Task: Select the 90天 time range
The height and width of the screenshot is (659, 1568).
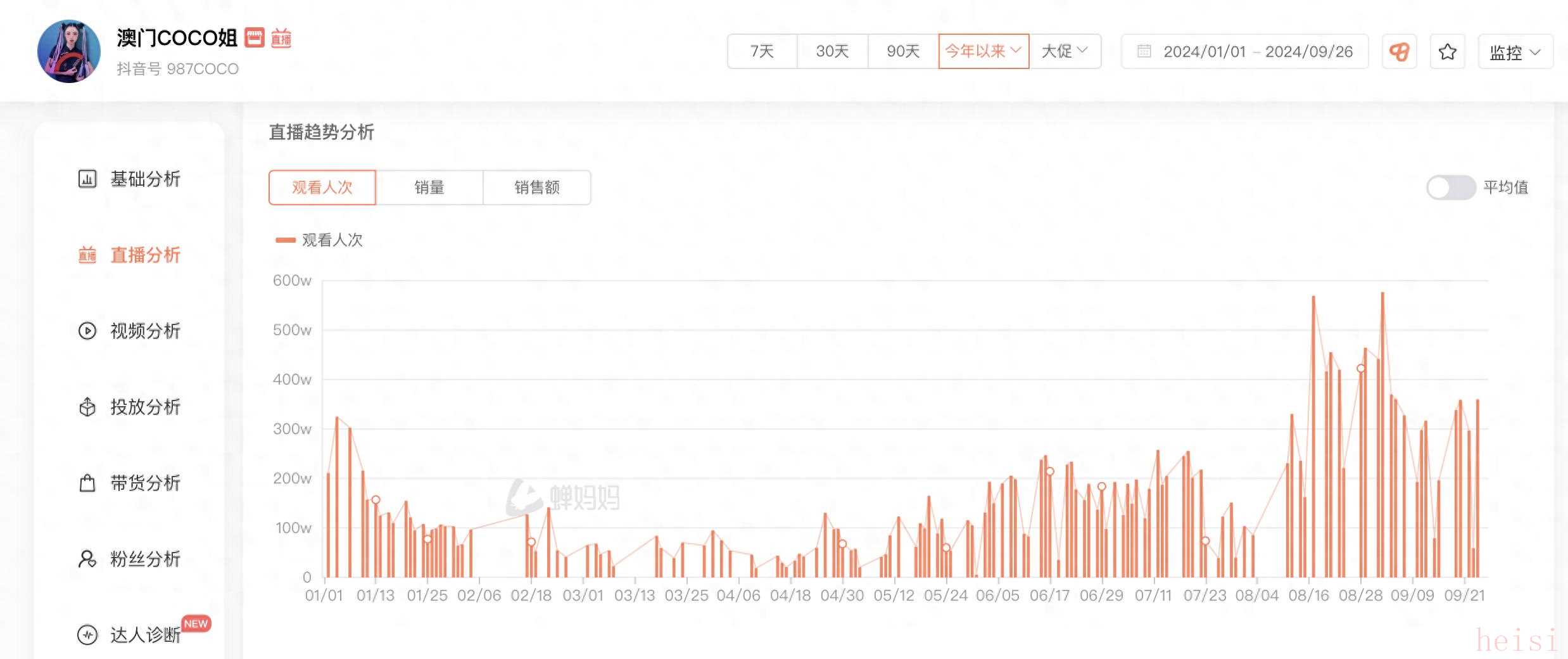Action: 903,51
